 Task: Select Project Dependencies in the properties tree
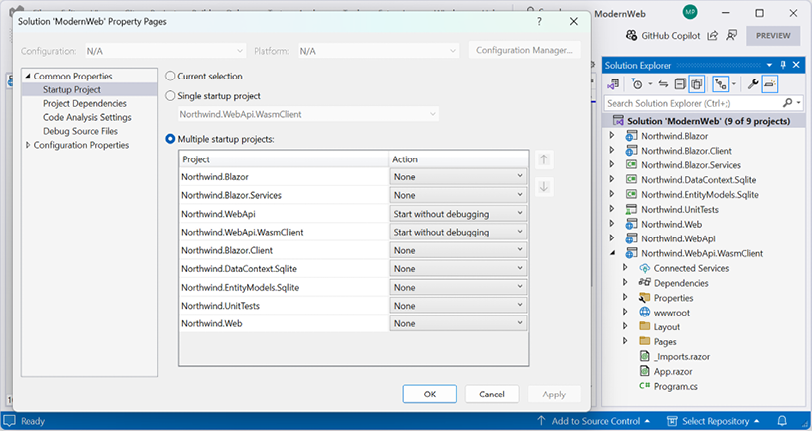[85, 104]
